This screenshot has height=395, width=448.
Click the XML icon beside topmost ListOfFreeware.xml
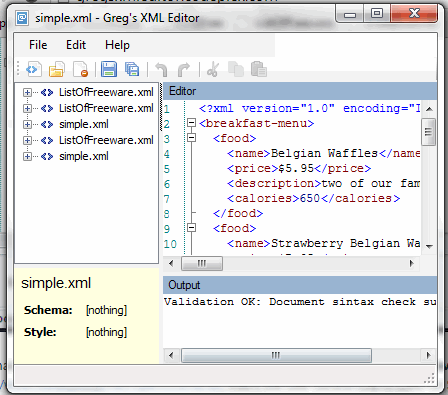point(47,92)
